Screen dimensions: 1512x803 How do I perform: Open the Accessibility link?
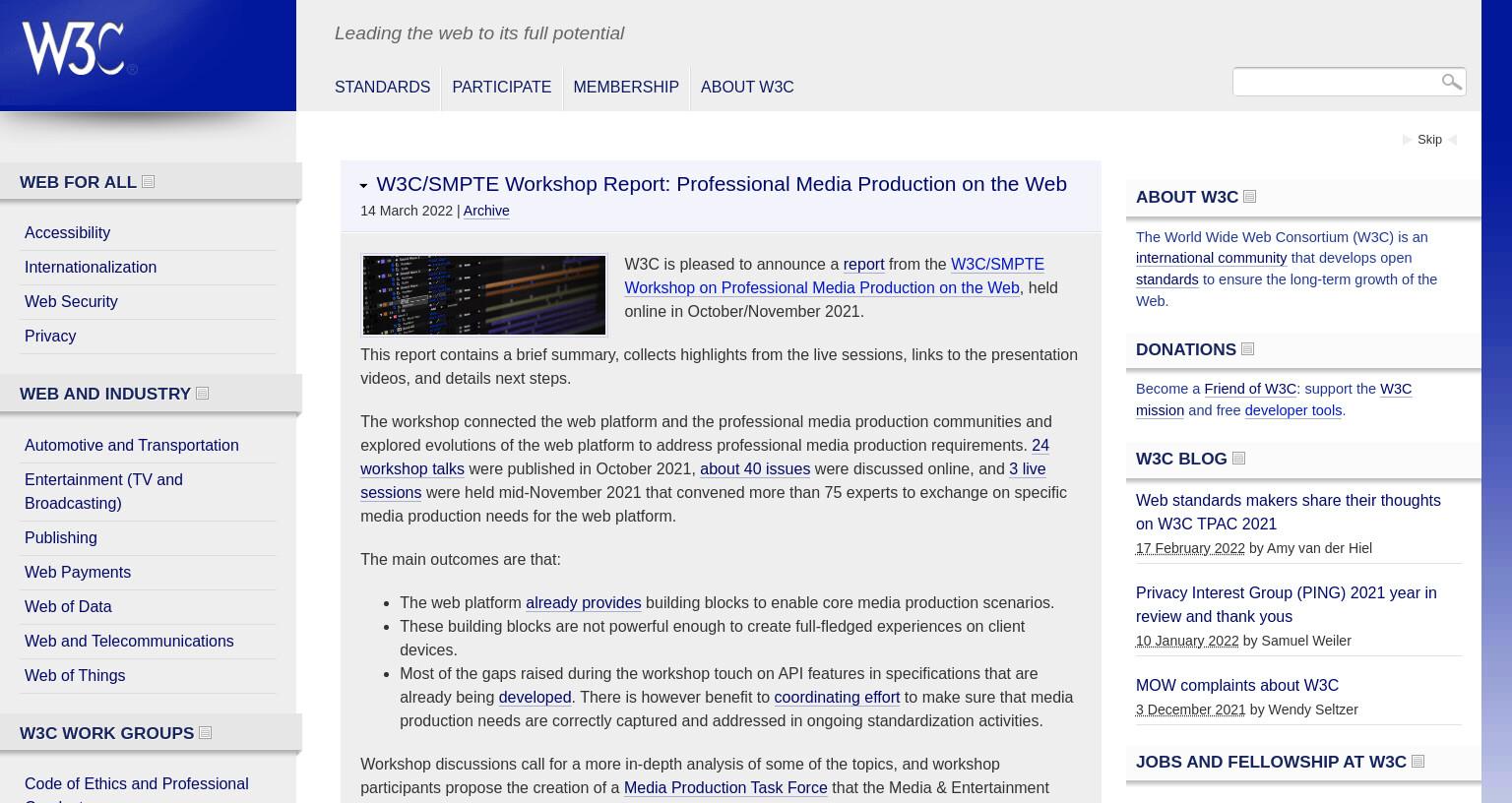[67, 233]
